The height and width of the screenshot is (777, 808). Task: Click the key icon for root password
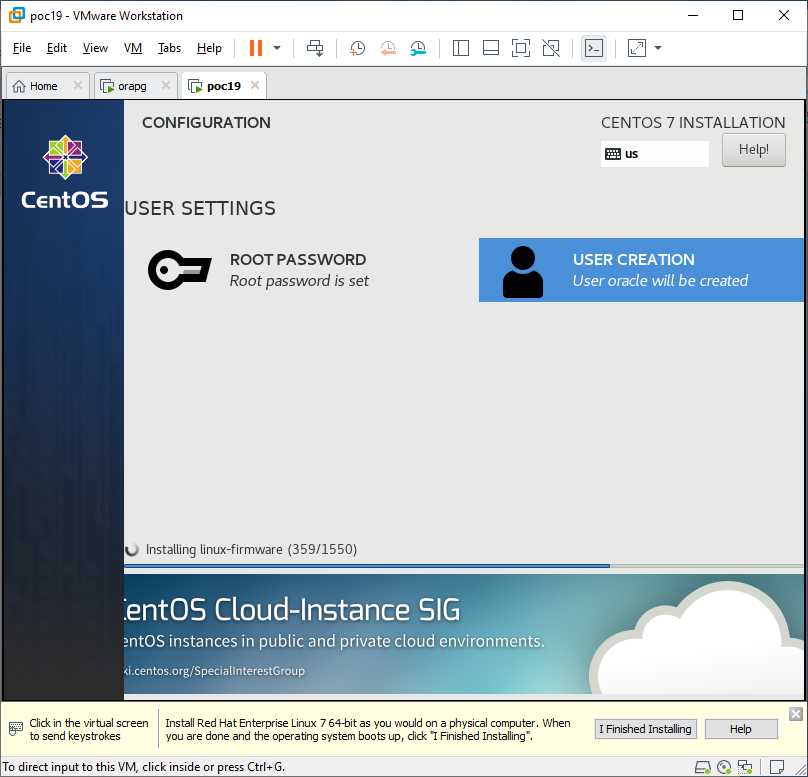tap(179, 270)
